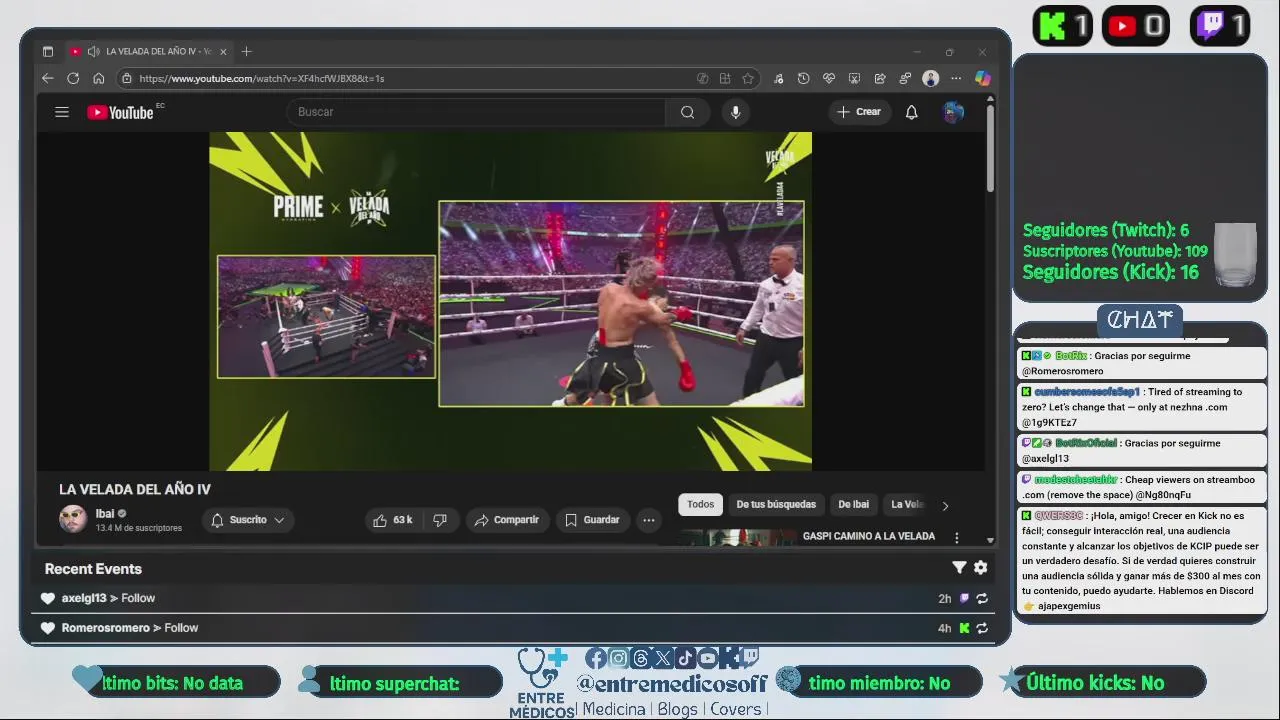
Task: View site information lock icon
Action: (126, 78)
